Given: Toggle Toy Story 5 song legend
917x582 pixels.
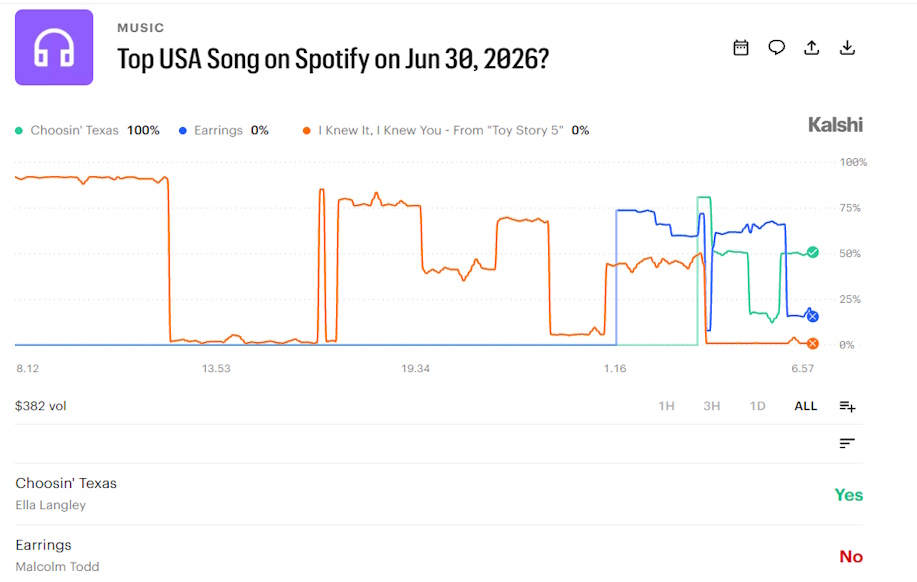Looking at the screenshot, I should tap(446, 130).
